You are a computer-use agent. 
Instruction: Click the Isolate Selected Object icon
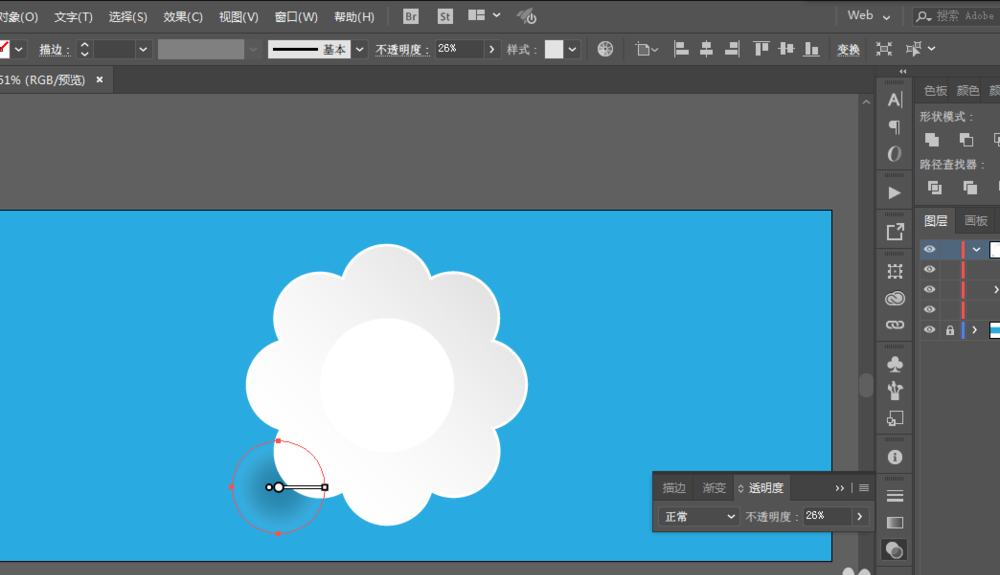pyautogui.click(x=884, y=49)
